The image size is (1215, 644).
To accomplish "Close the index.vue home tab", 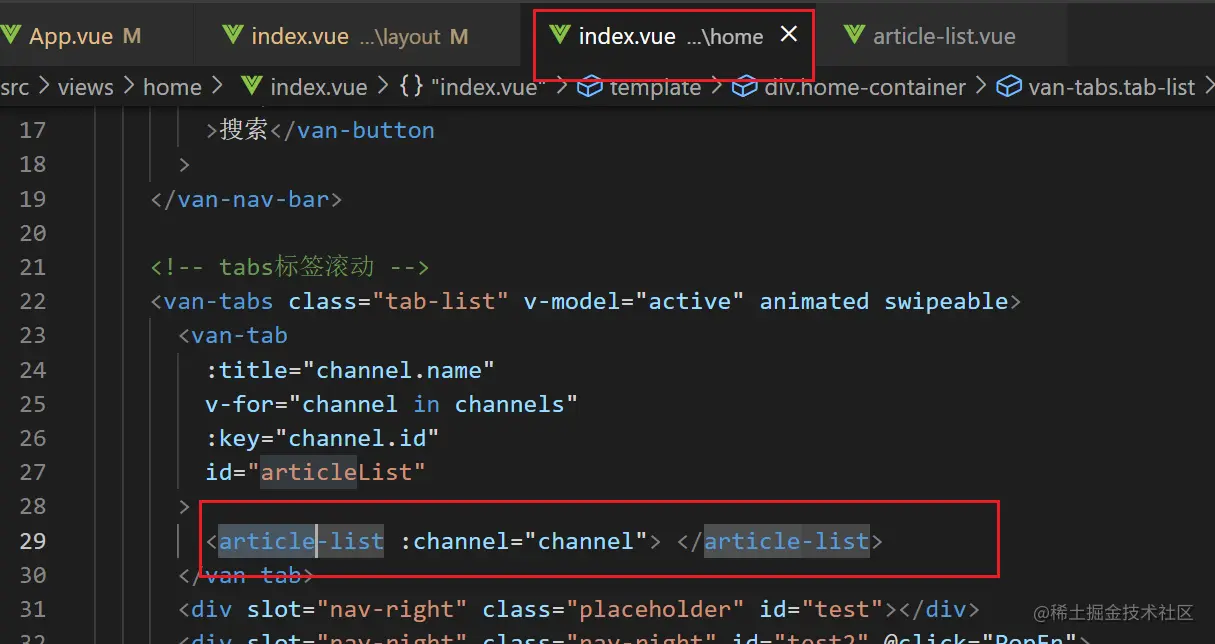I will click(x=789, y=35).
